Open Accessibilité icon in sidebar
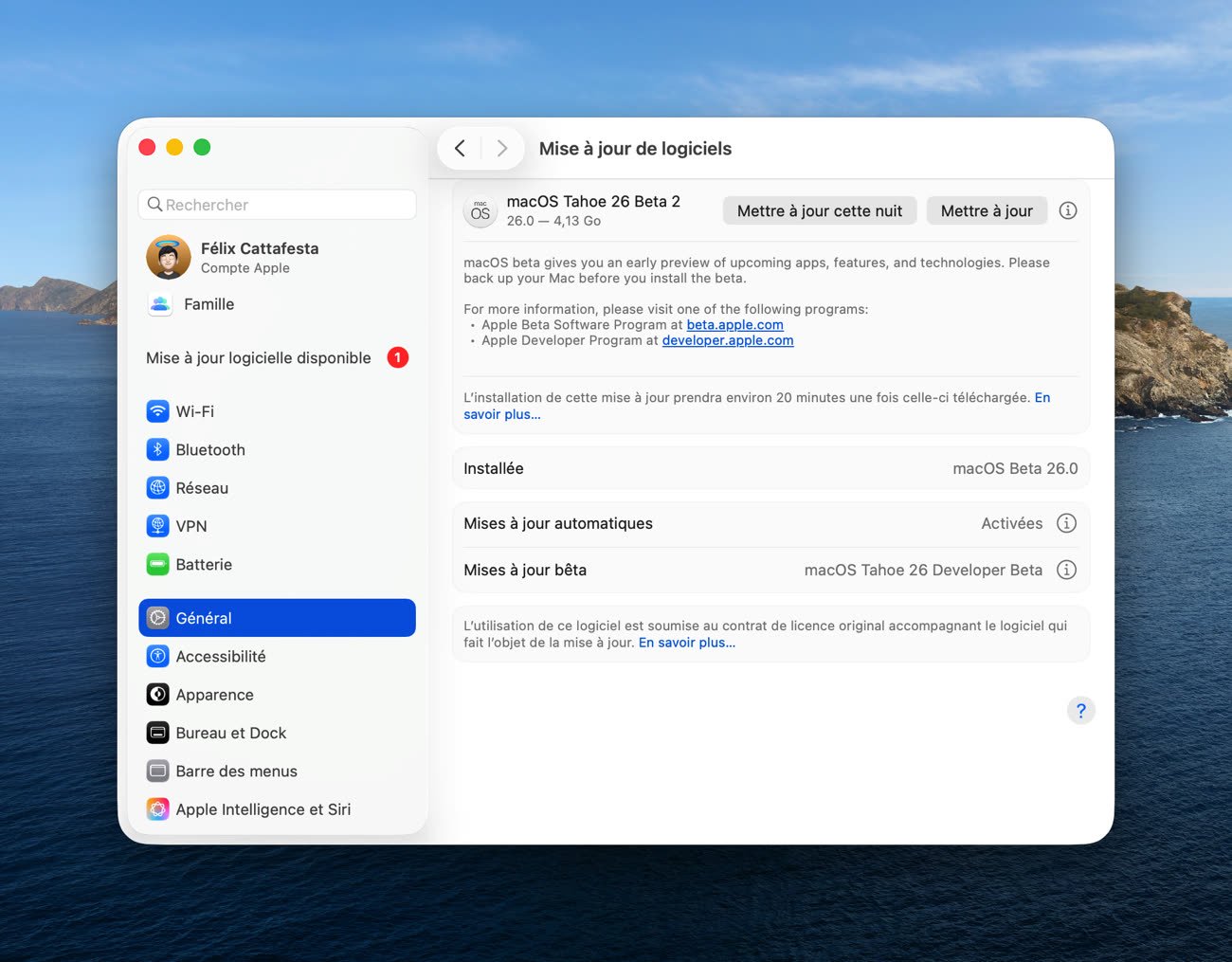 tap(158, 656)
